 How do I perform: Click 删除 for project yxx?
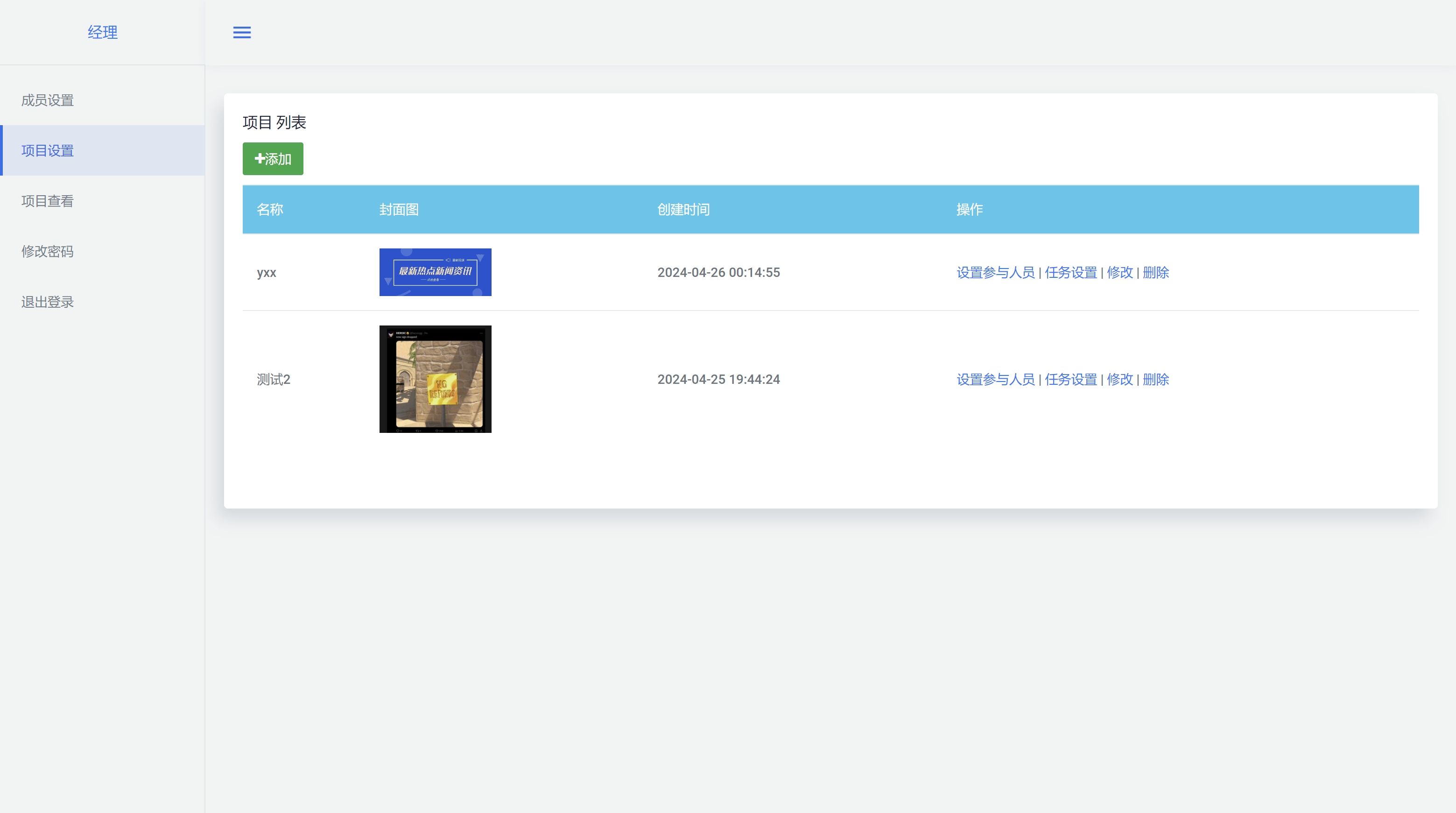tap(1156, 273)
